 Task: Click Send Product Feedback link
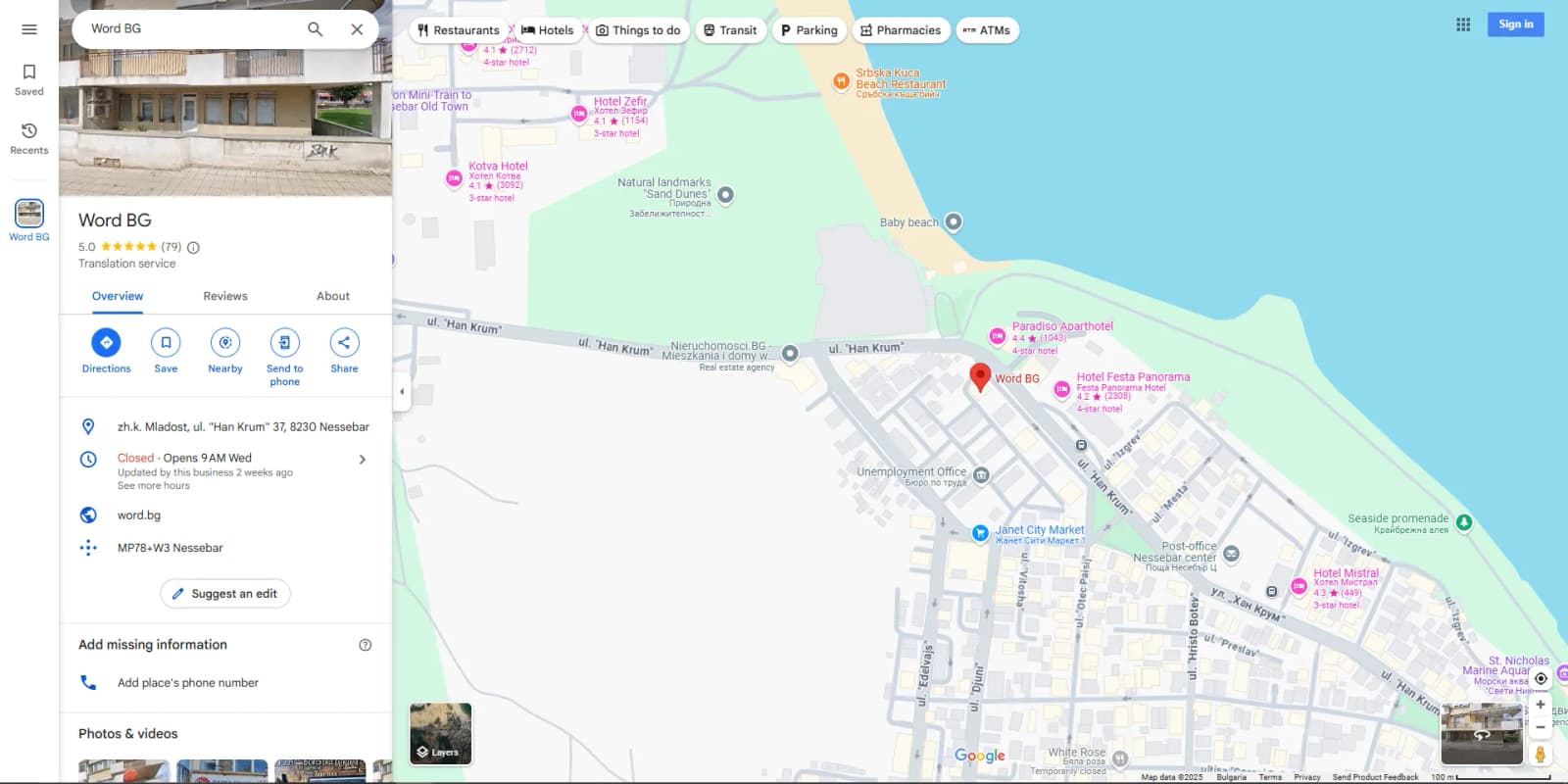click(1375, 777)
